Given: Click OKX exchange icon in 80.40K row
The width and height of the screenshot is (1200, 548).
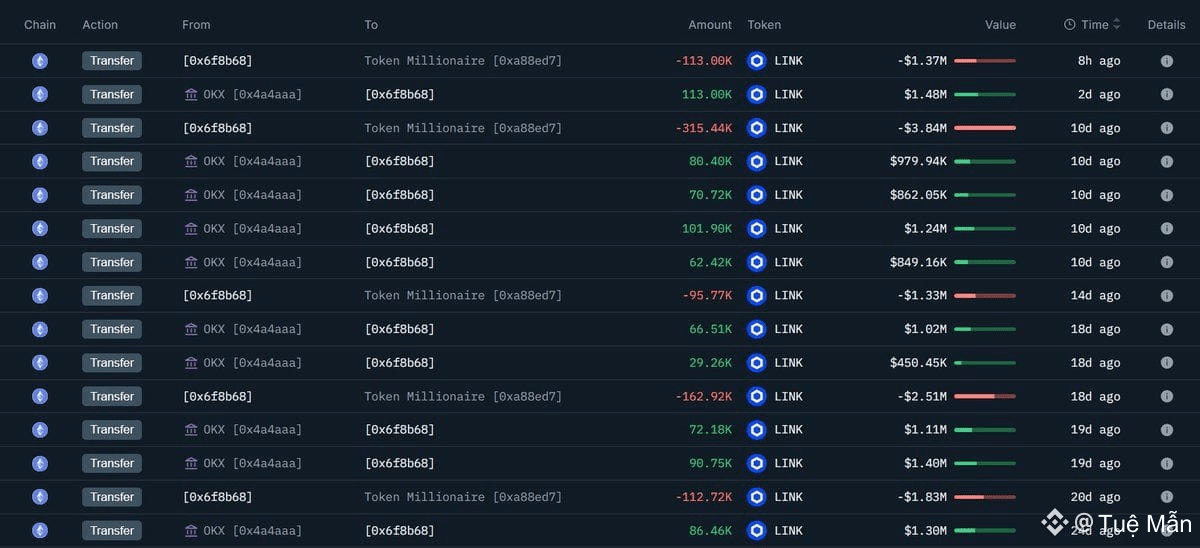Looking at the screenshot, I should 191,162.
